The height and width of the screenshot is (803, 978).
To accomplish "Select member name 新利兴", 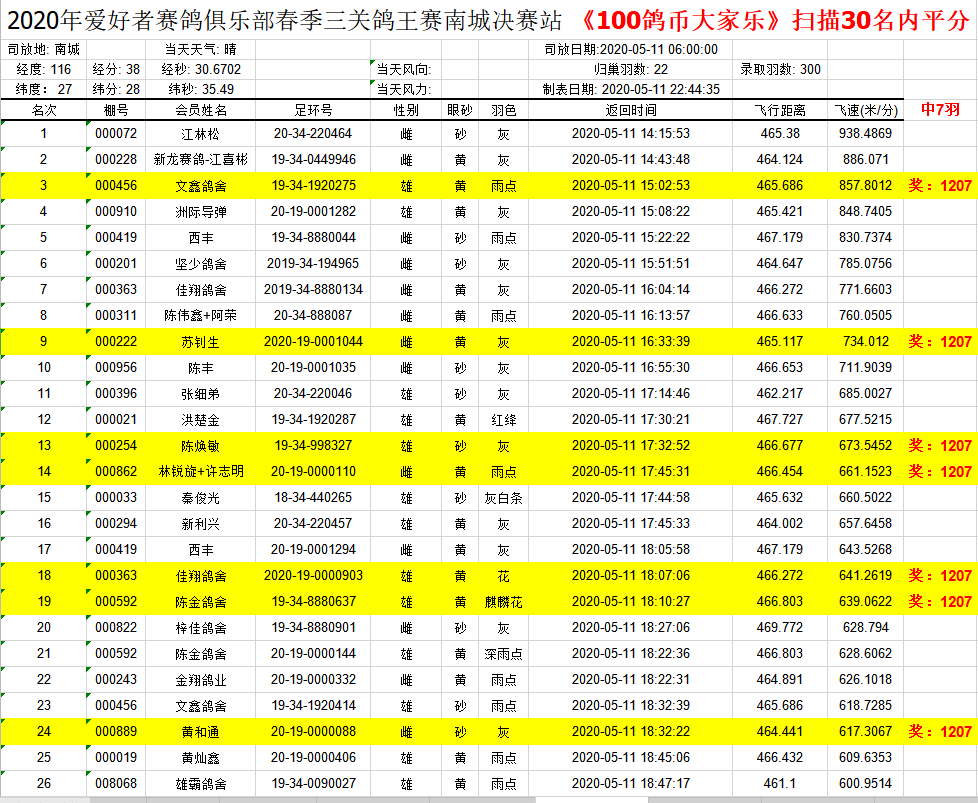I will click(201, 524).
